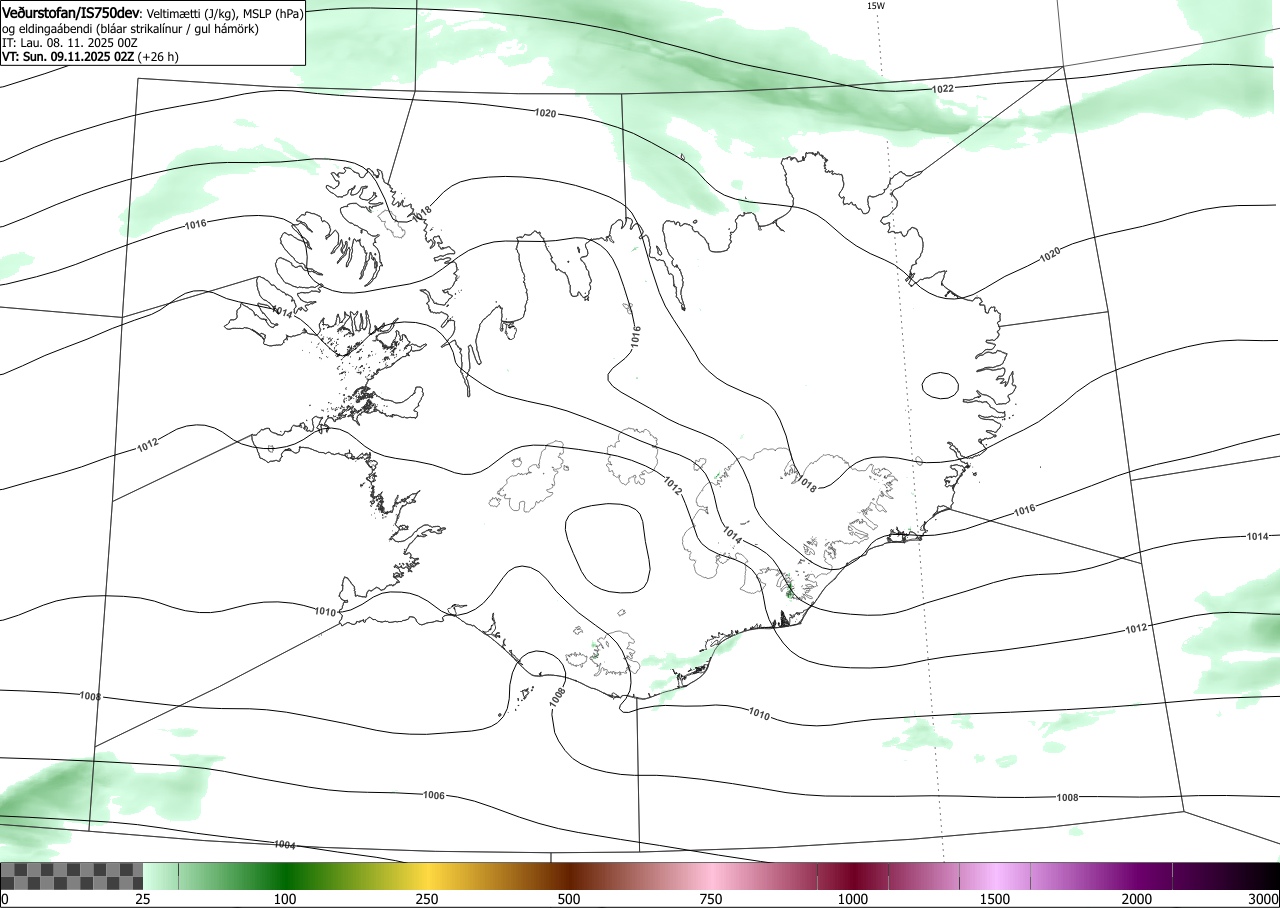Click the 15W longitude label

click(x=875, y=6)
